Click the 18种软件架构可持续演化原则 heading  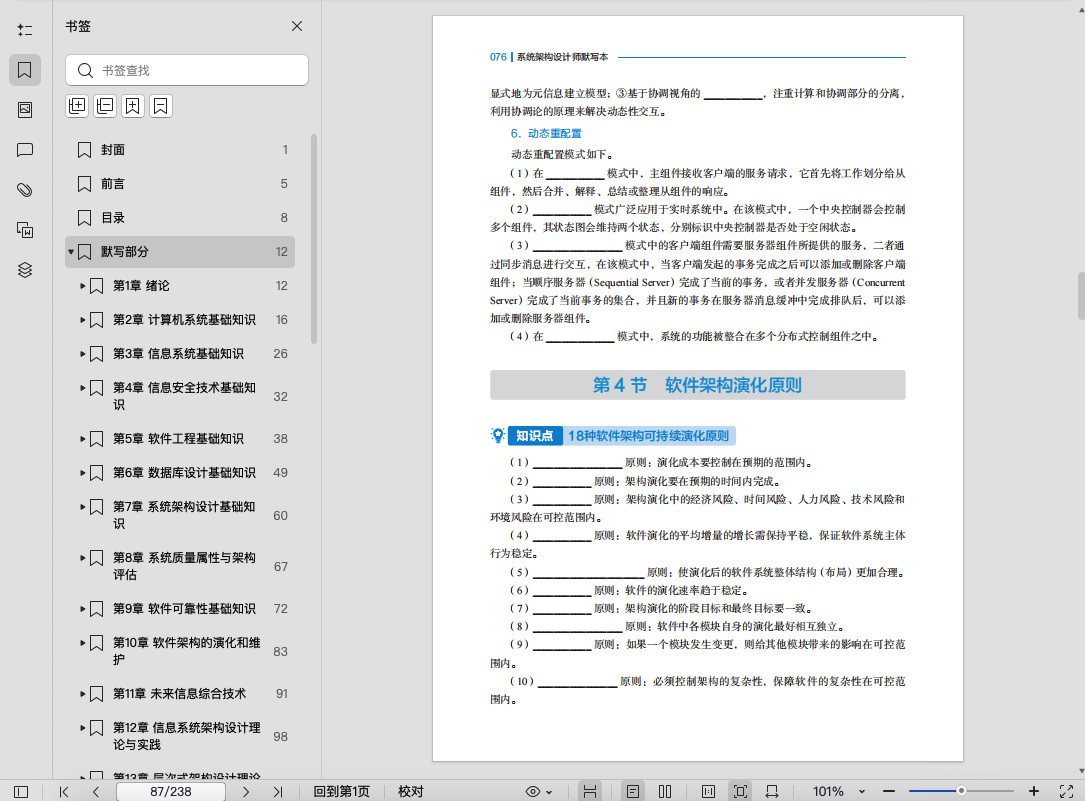click(x=648, y=436)
